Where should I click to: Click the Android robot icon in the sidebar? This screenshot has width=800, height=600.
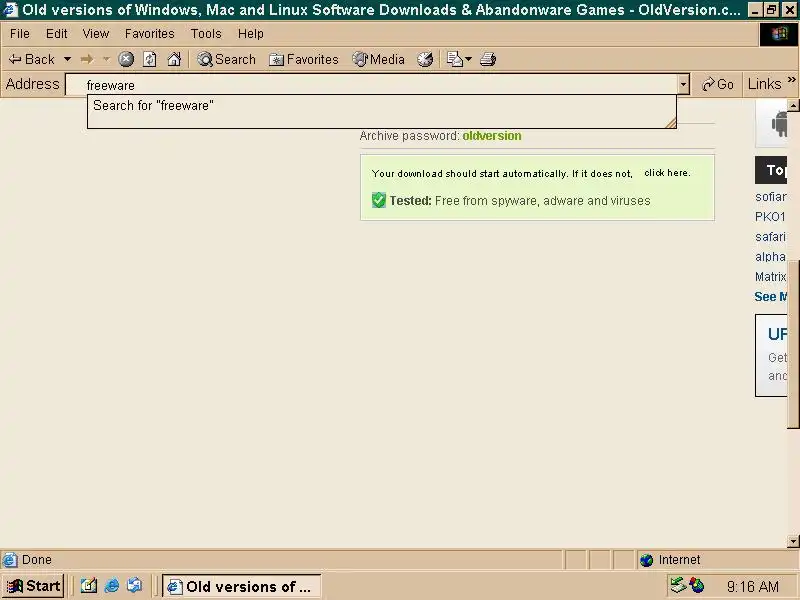click(x=779, y=123)
